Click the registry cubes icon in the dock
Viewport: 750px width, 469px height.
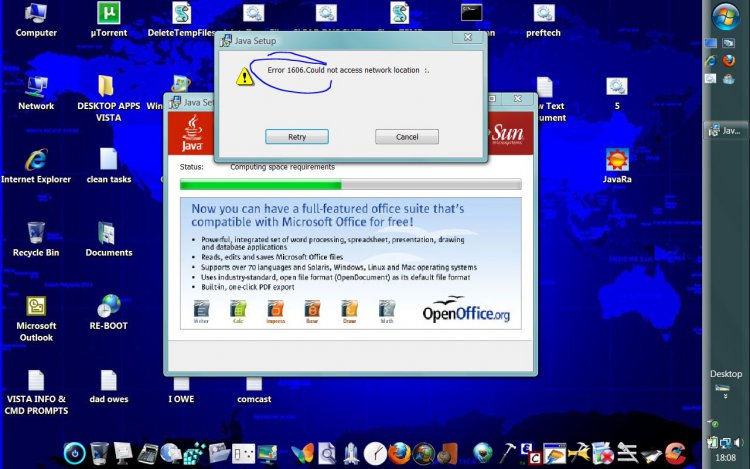[x=194, y=454]
